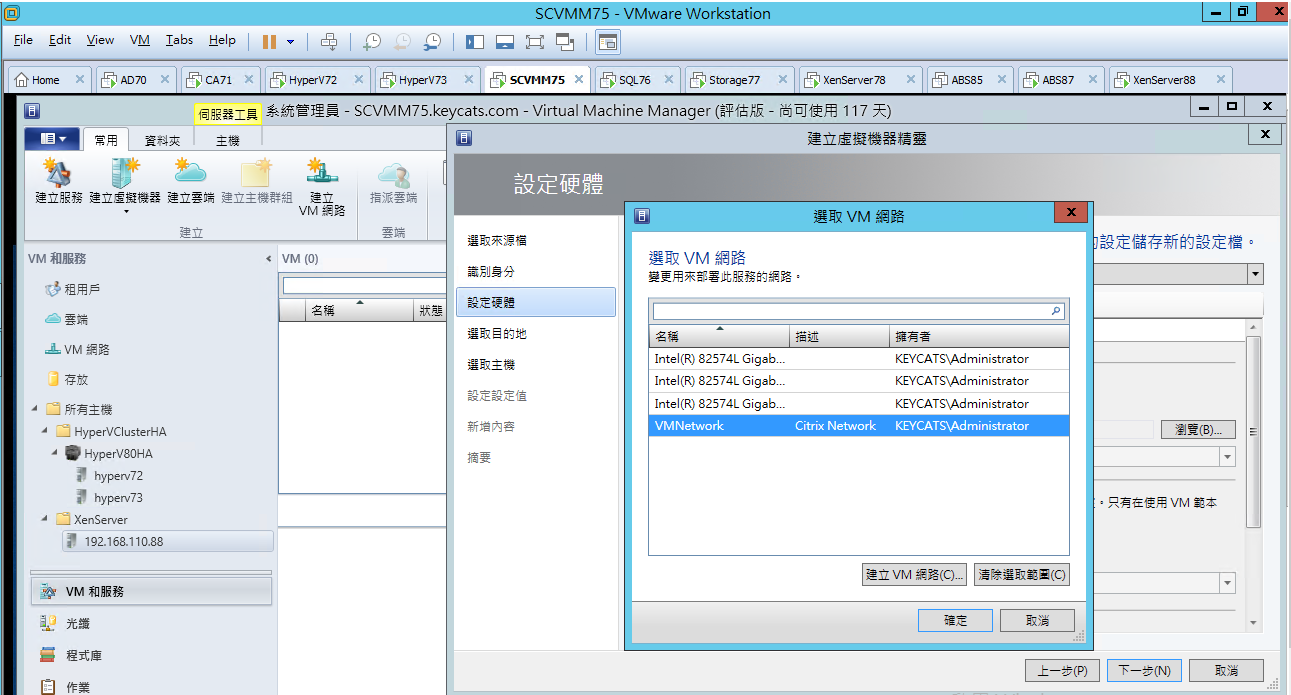
Task: Toggle the VMware library sidebar view icon
Action: [475, 41]
